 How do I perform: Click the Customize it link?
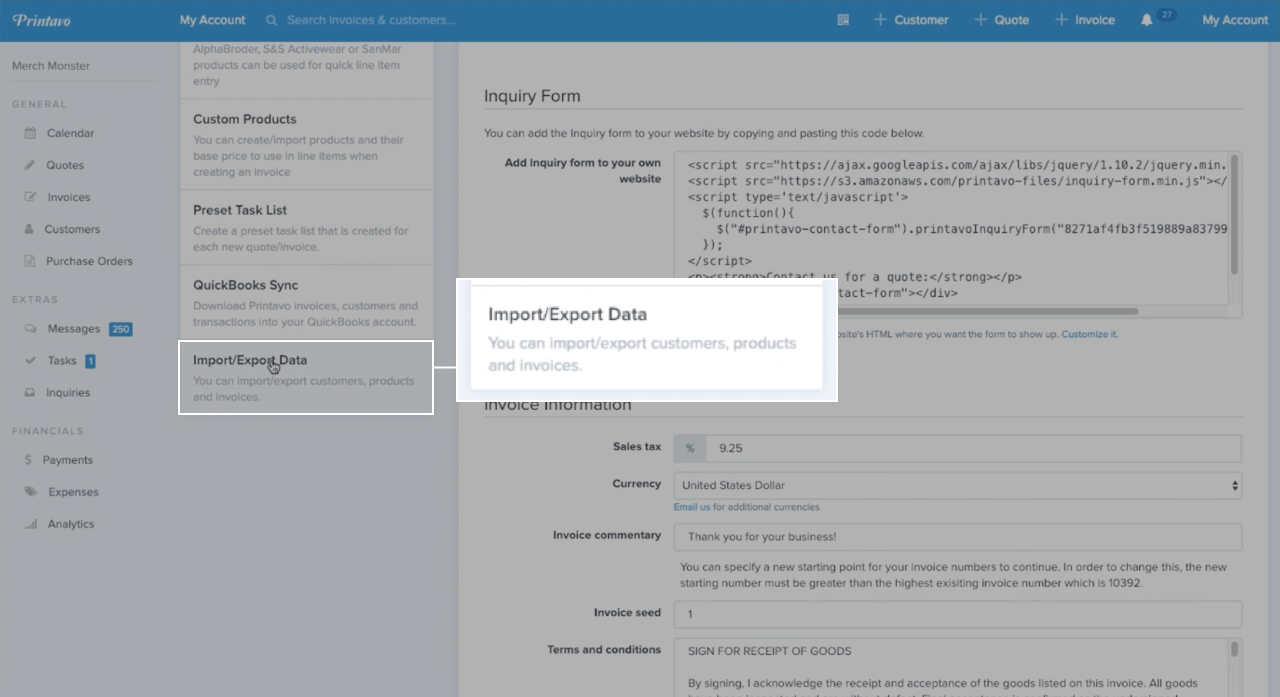[1088, 334]
